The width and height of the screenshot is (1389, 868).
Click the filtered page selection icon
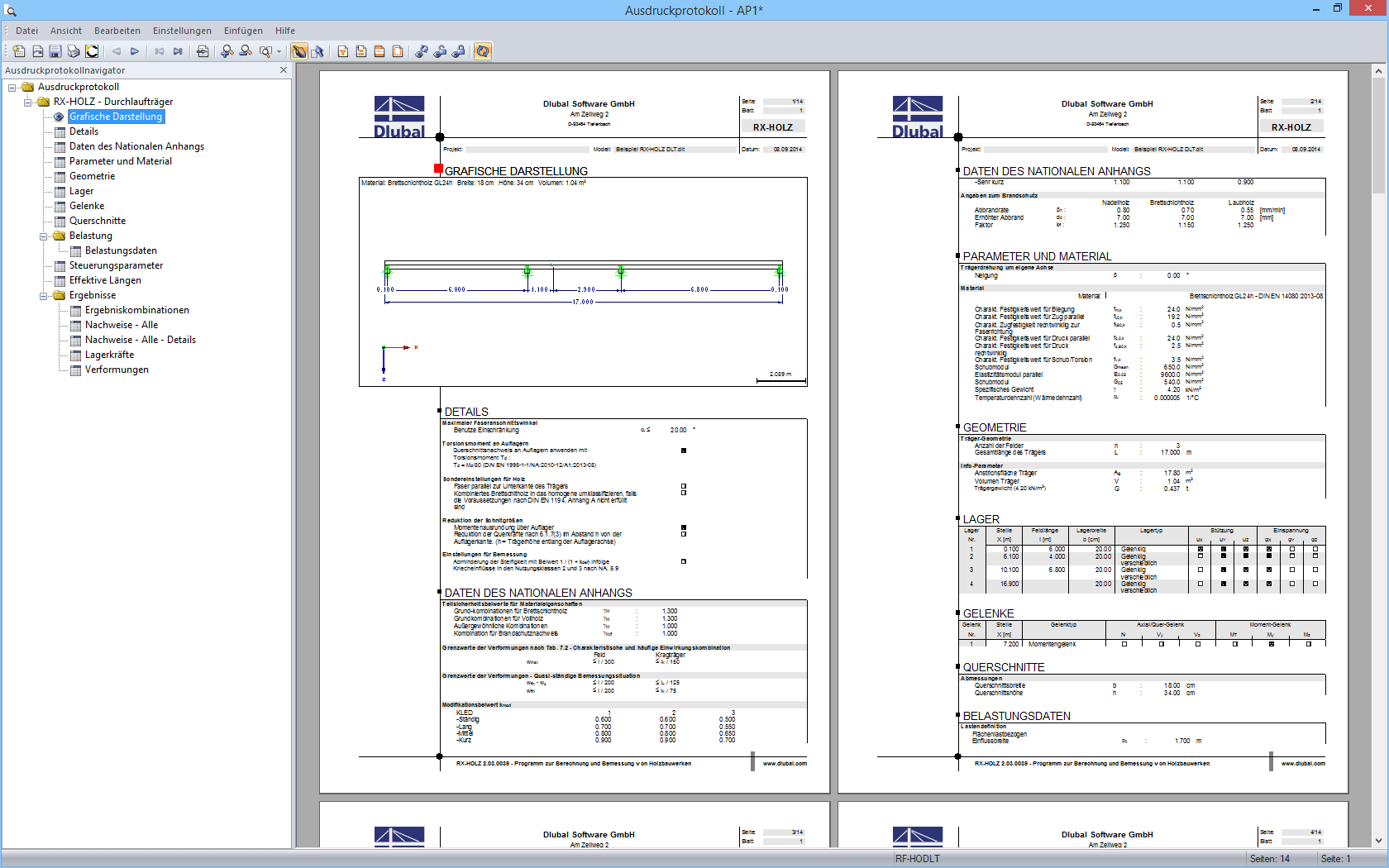[x=343, y=51]
